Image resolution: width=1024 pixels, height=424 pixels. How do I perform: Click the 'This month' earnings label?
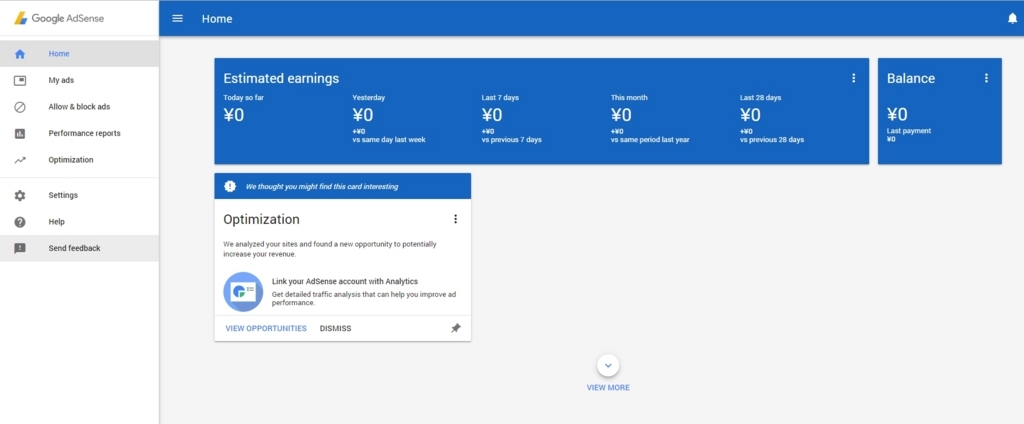pyautogui.click(x=630, y=98)
